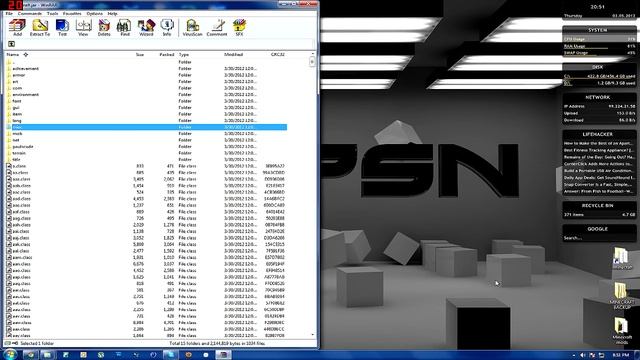
Task: Open the Commands menu
Action: pyautogui.click(x=30, y=13)
